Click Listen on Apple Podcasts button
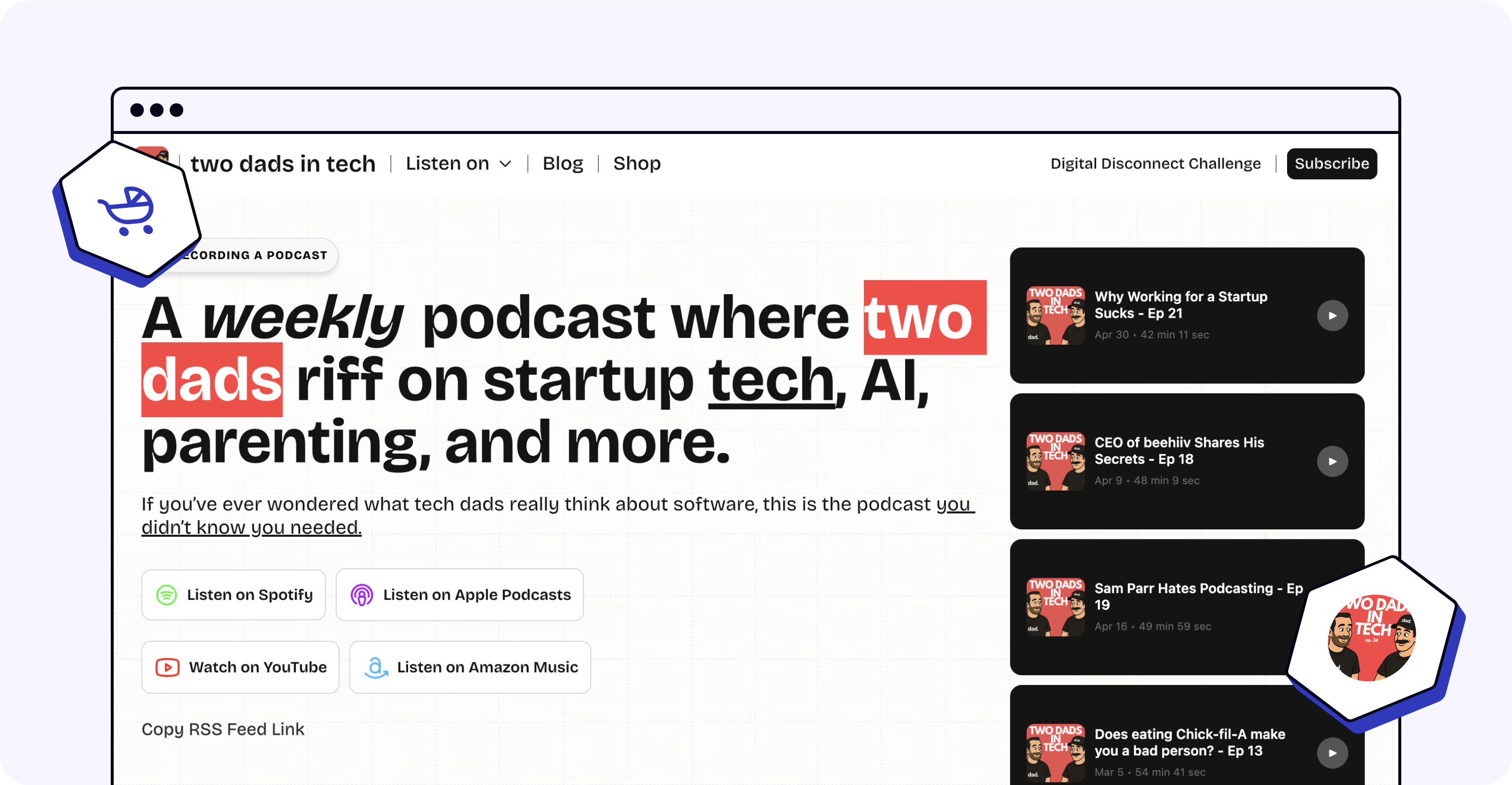Image resolution: width=1512 pixels, height=785 pixels. (x=460, y=594)
